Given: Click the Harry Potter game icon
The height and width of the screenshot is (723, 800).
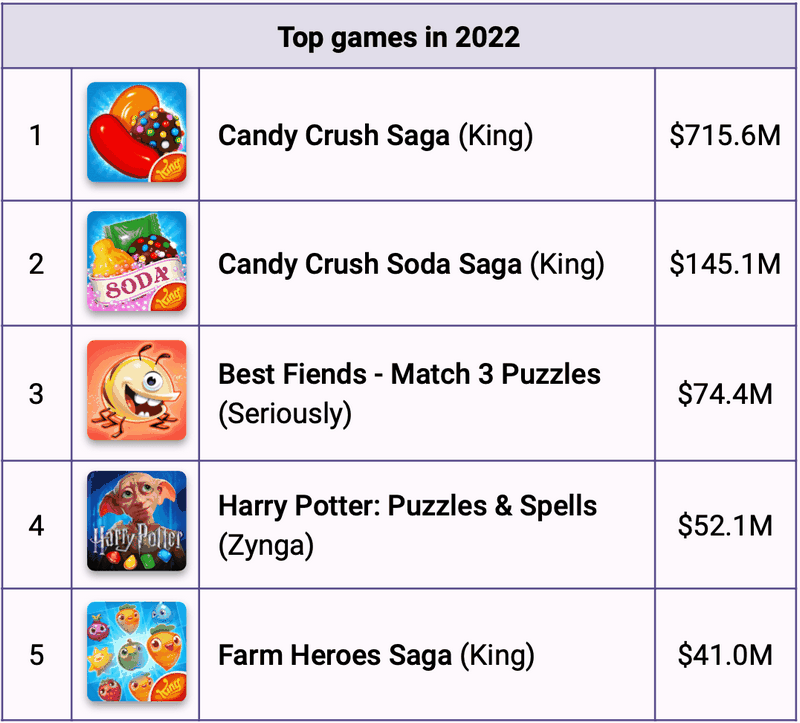Looking at the screenshot, I should click(x=136, y=522).
